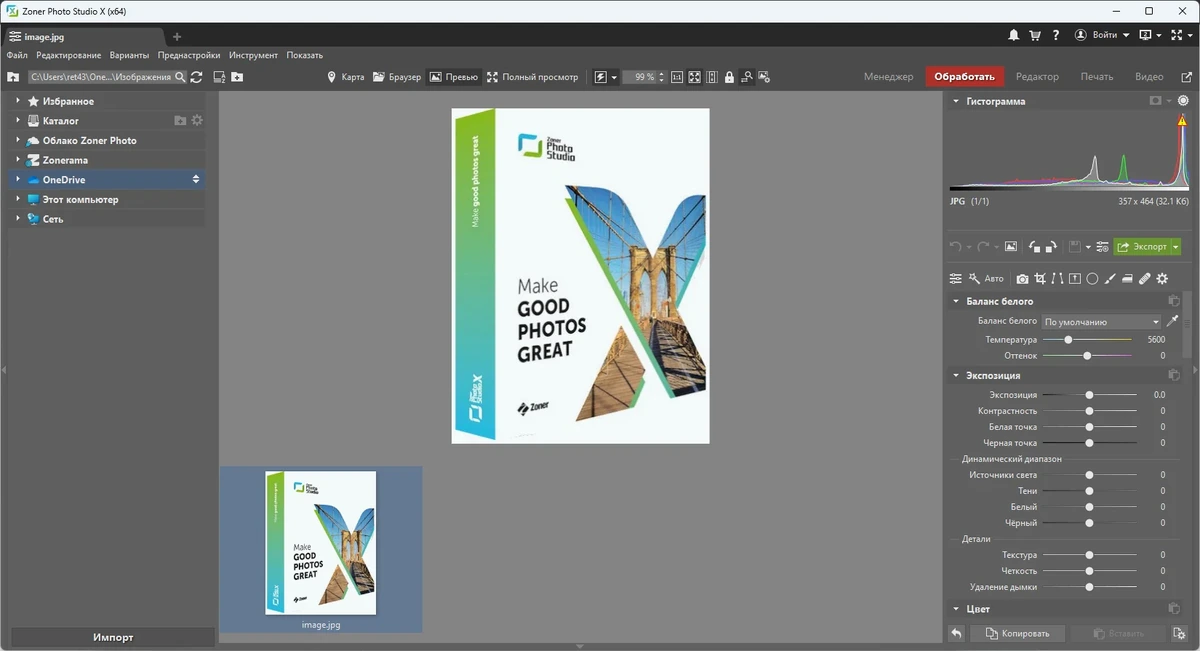Click the folder path input field

100,77
